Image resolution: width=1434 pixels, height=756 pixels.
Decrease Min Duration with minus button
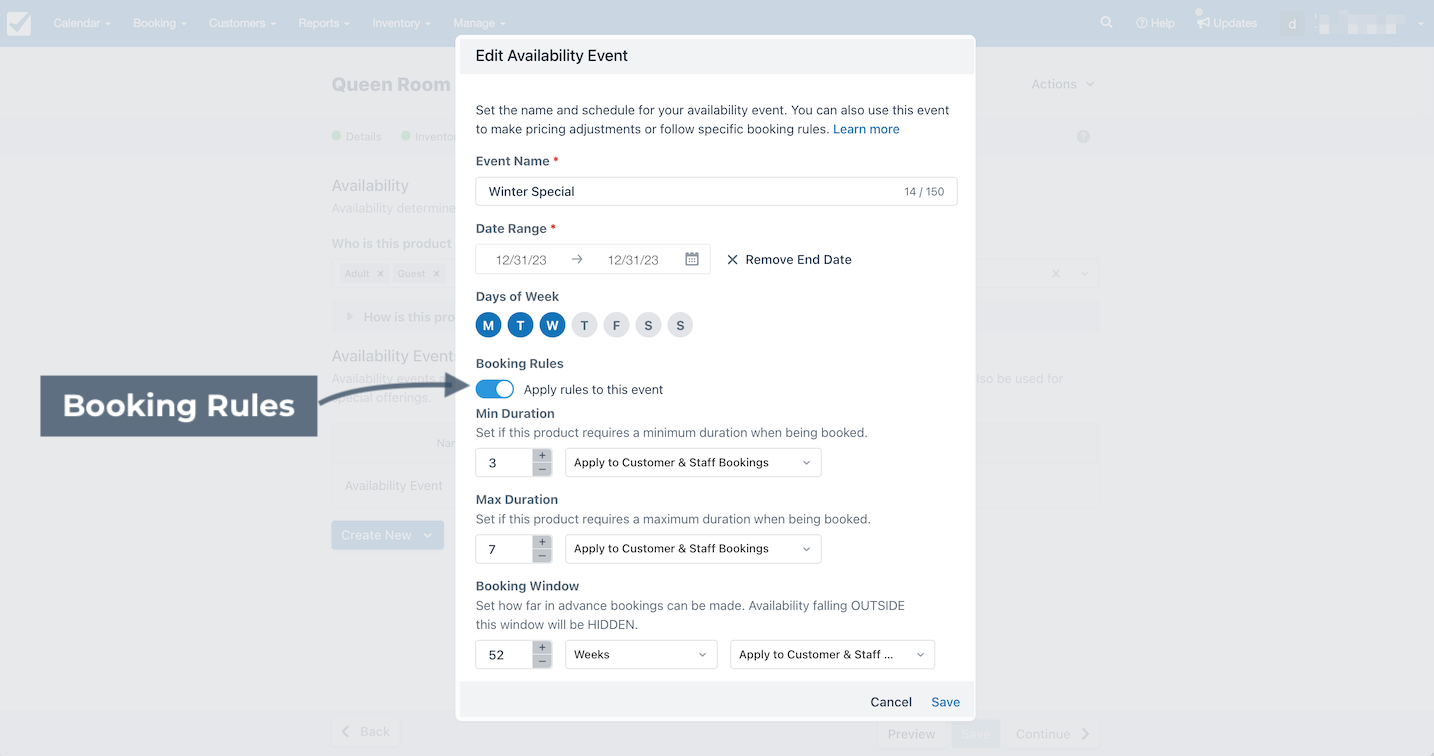click(x=542, y=469)
